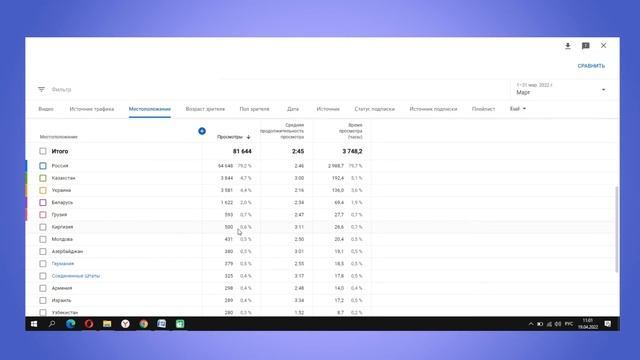Switch to the Видео tab
The height and width of the screenshot is (360, 640).
coord(46,109)
